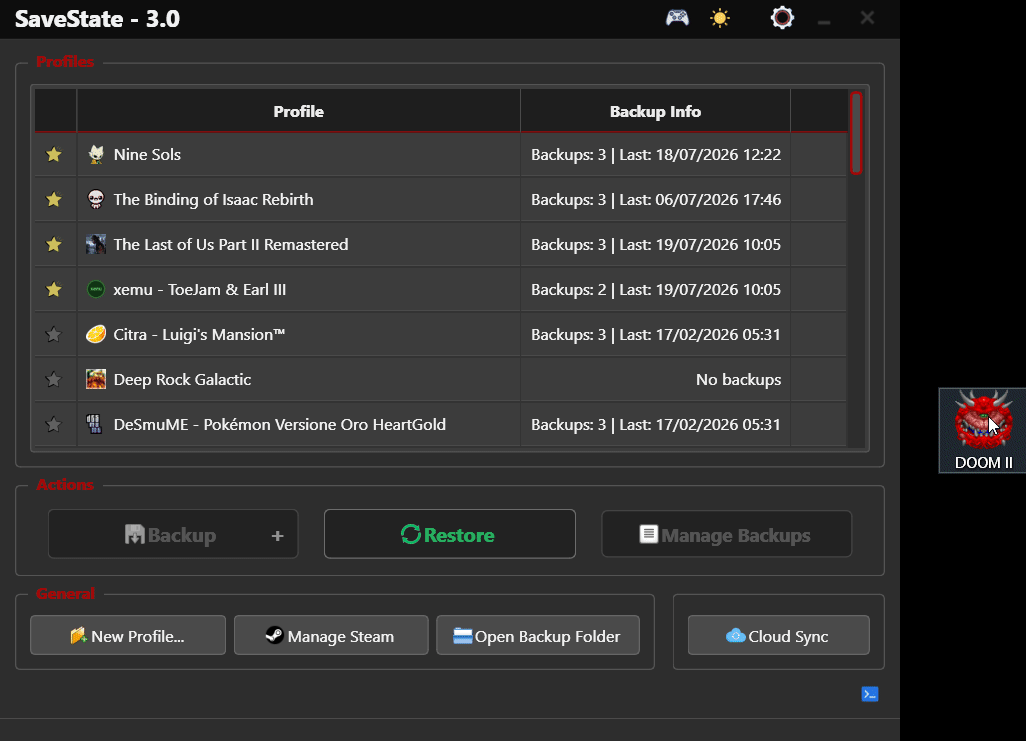The height and width of the screenshot is (741, 1026).
Task: Select The Last of Us Part II Remastered
Action: tap(441, 245)
